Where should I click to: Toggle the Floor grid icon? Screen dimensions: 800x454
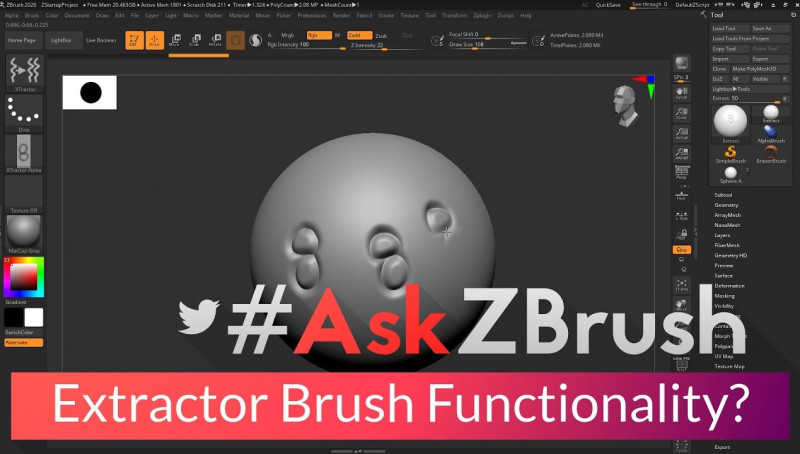coord(682,195)
